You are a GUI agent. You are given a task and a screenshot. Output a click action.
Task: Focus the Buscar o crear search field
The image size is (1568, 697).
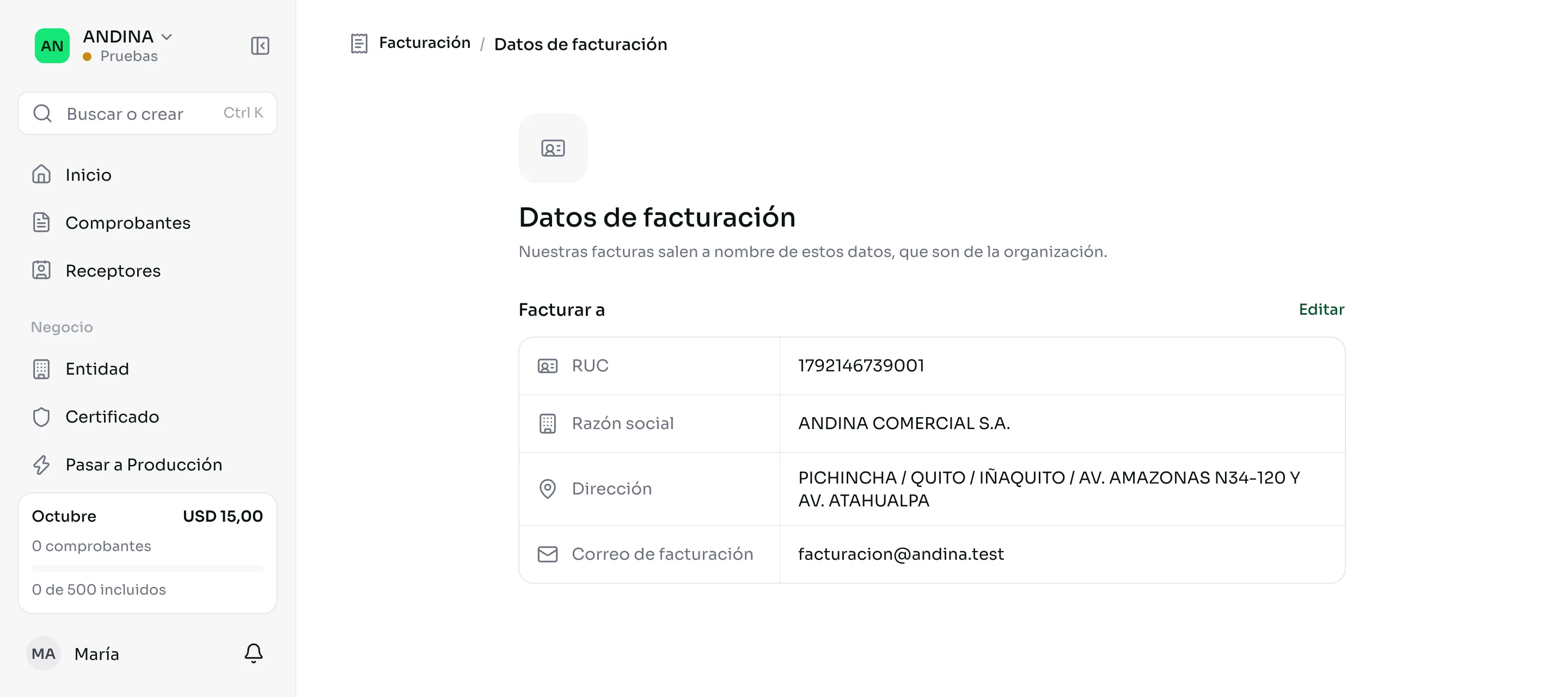pos(148,113)
